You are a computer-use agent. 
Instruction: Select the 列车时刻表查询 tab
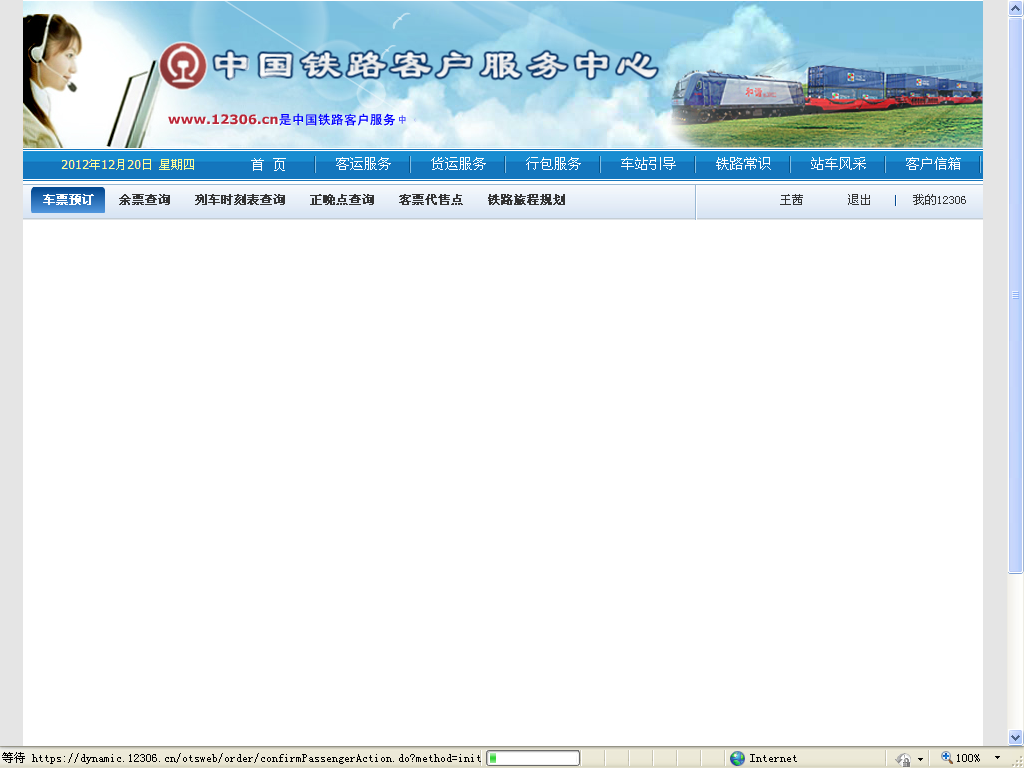(x=240, y=200)
